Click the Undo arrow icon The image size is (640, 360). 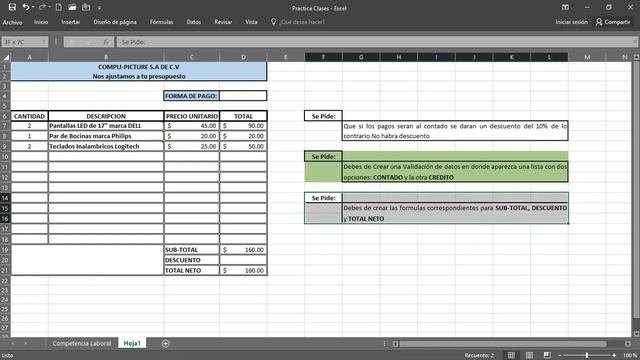click(26, 7)
